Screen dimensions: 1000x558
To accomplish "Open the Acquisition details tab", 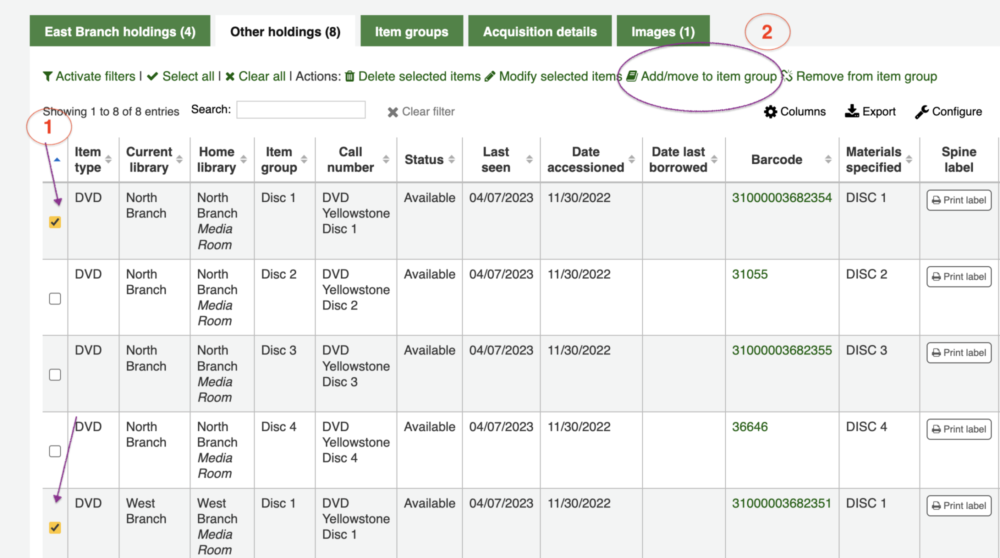I will click(540, 31).
